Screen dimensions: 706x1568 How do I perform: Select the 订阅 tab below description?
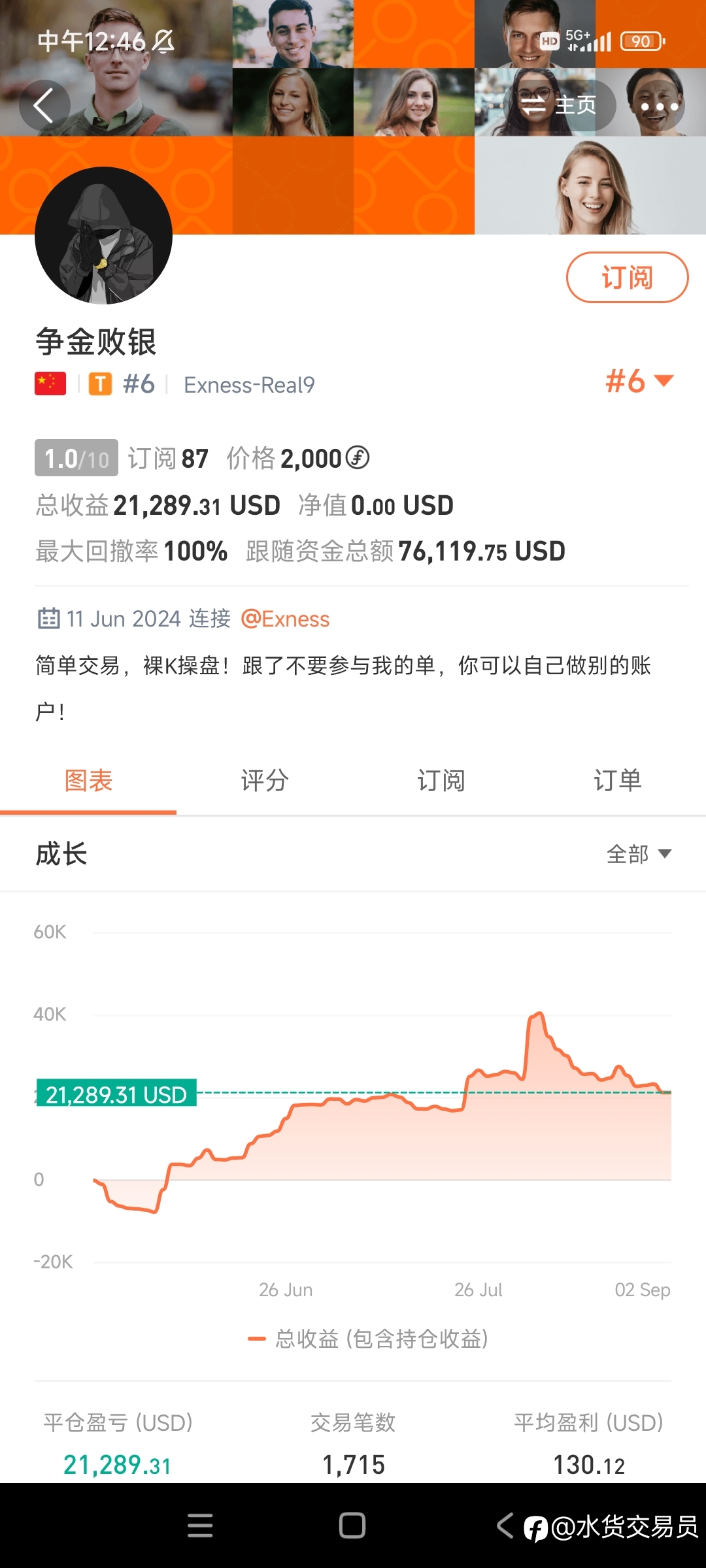tap(441, 781)
